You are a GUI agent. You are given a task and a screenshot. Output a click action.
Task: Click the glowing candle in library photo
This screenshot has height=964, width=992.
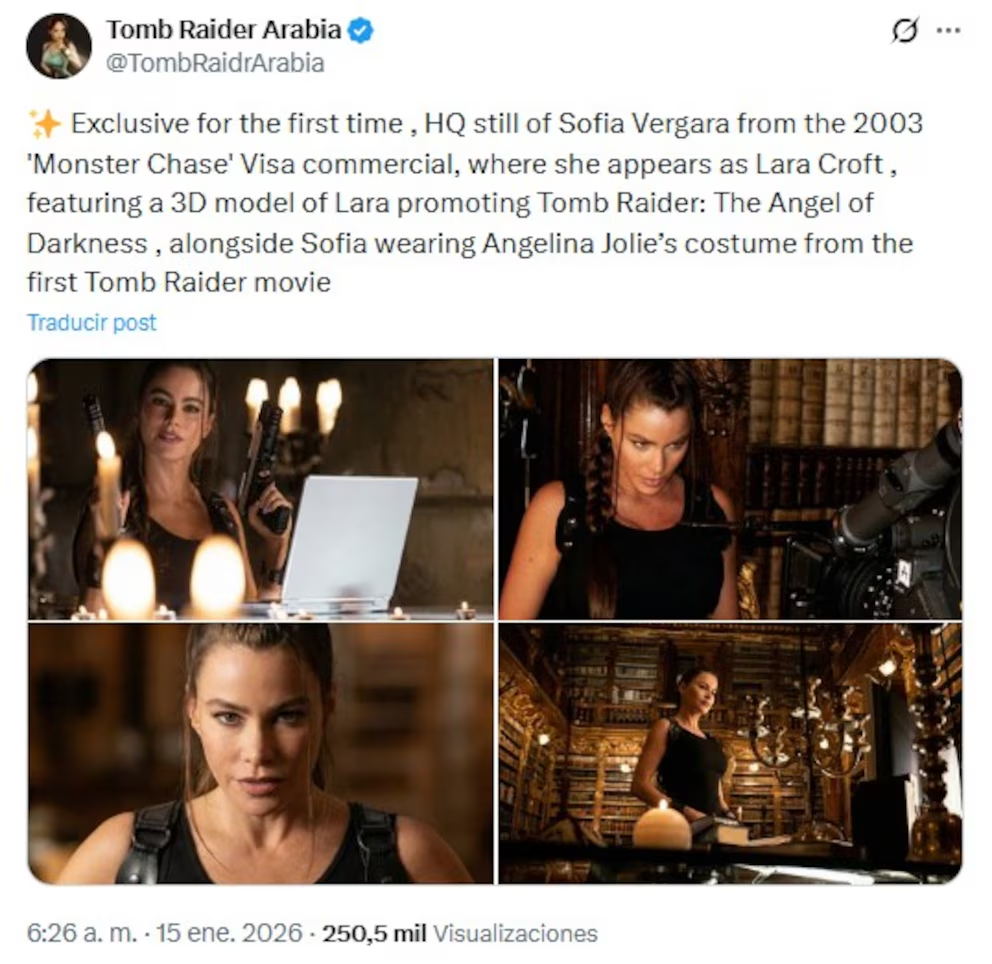tap(662, 825)
